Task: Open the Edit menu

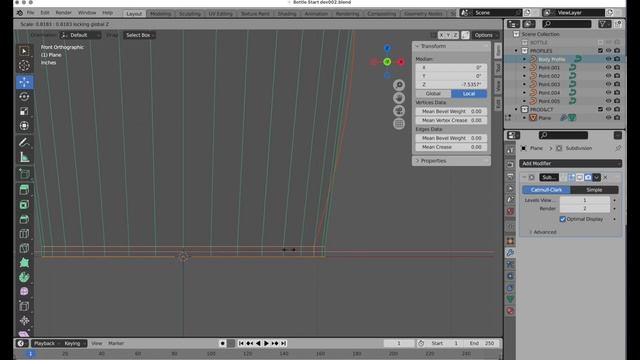Action: (45, 13)
